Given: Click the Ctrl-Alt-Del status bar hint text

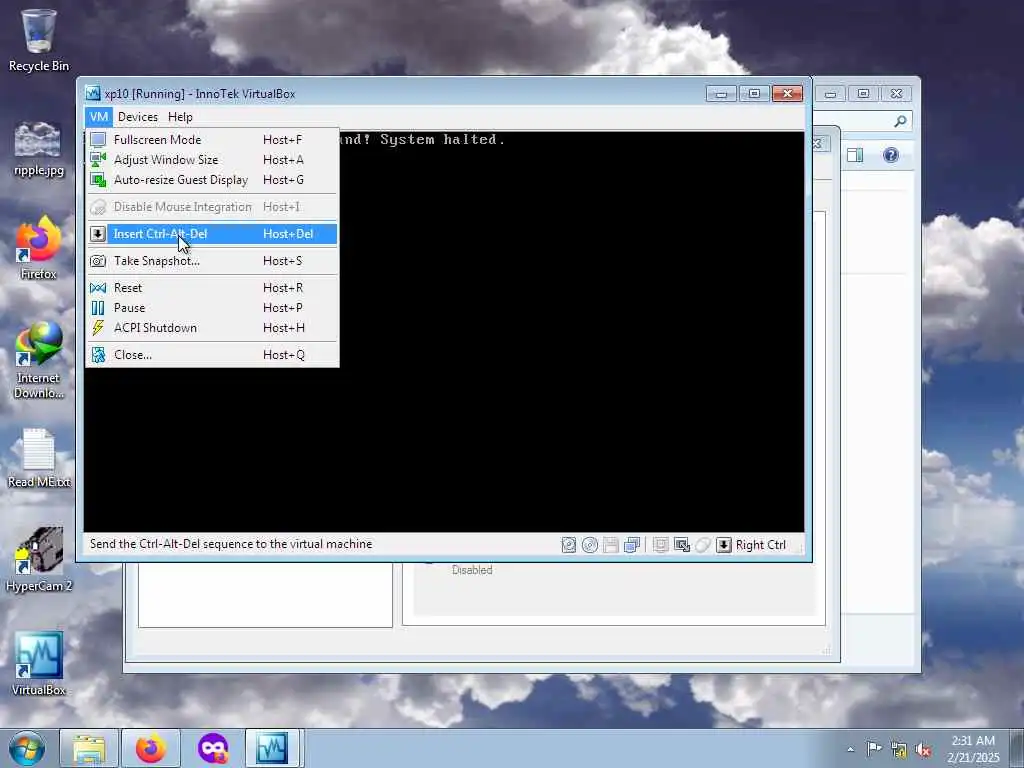Looking at the screenshot, I should tap(231, 544).
